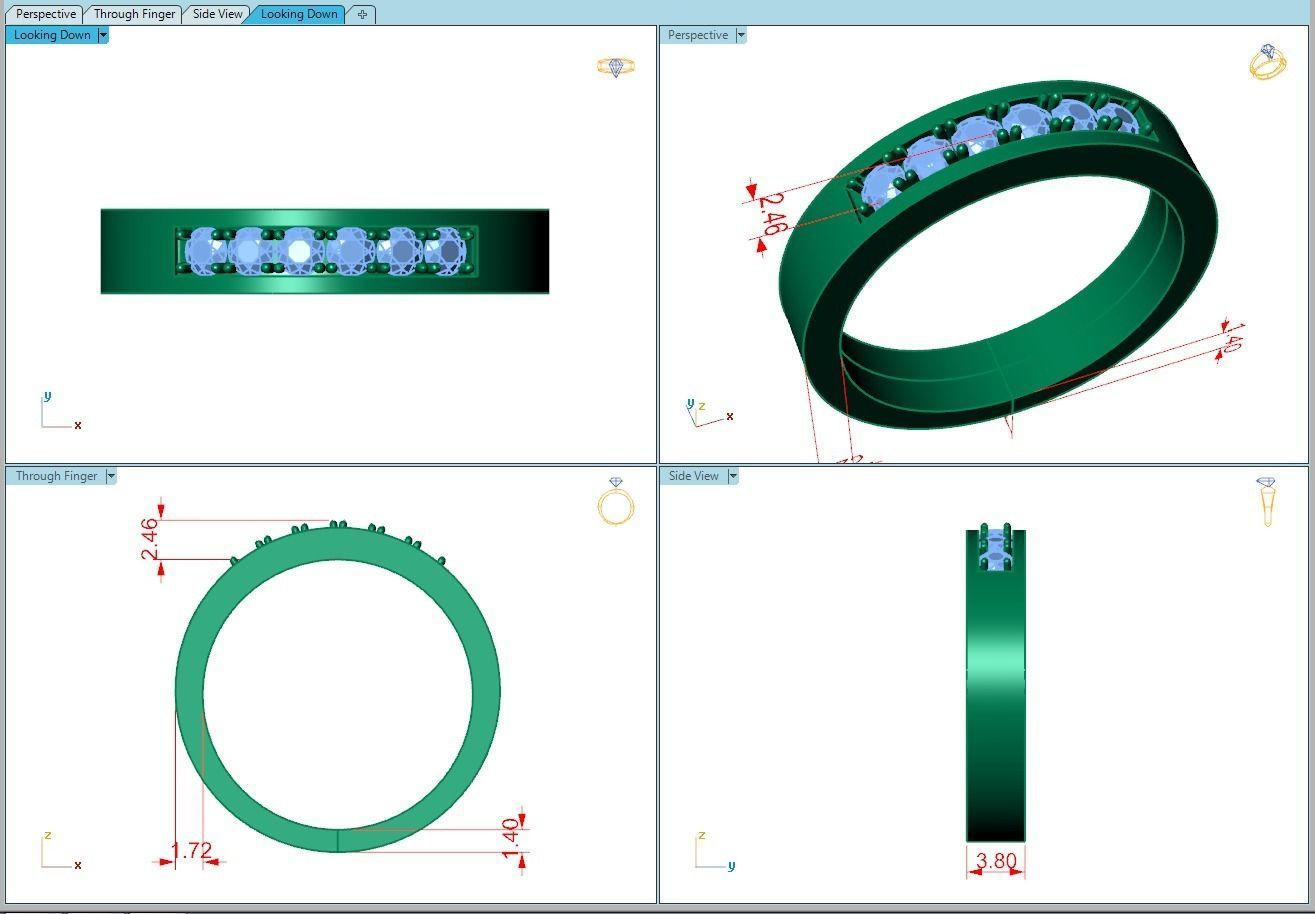This screenshot has width=1315, height=914.
Task: Click the axis indicator in Through Finger viewport
Action: click(60, 851)
